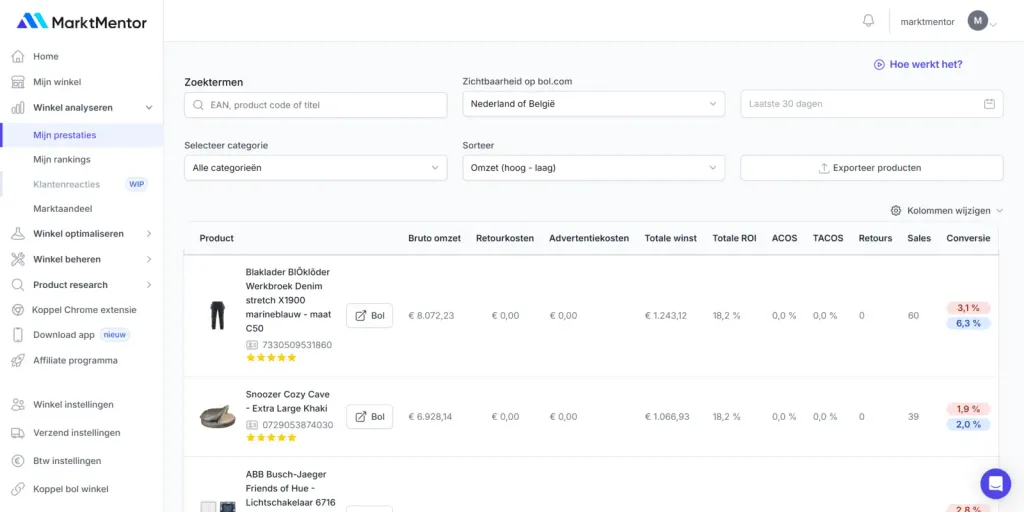The height and width of the screenshot is (512, 1024).
Task: Expand the Winkel optimaliseren submenu arrow
Action: 149,234
